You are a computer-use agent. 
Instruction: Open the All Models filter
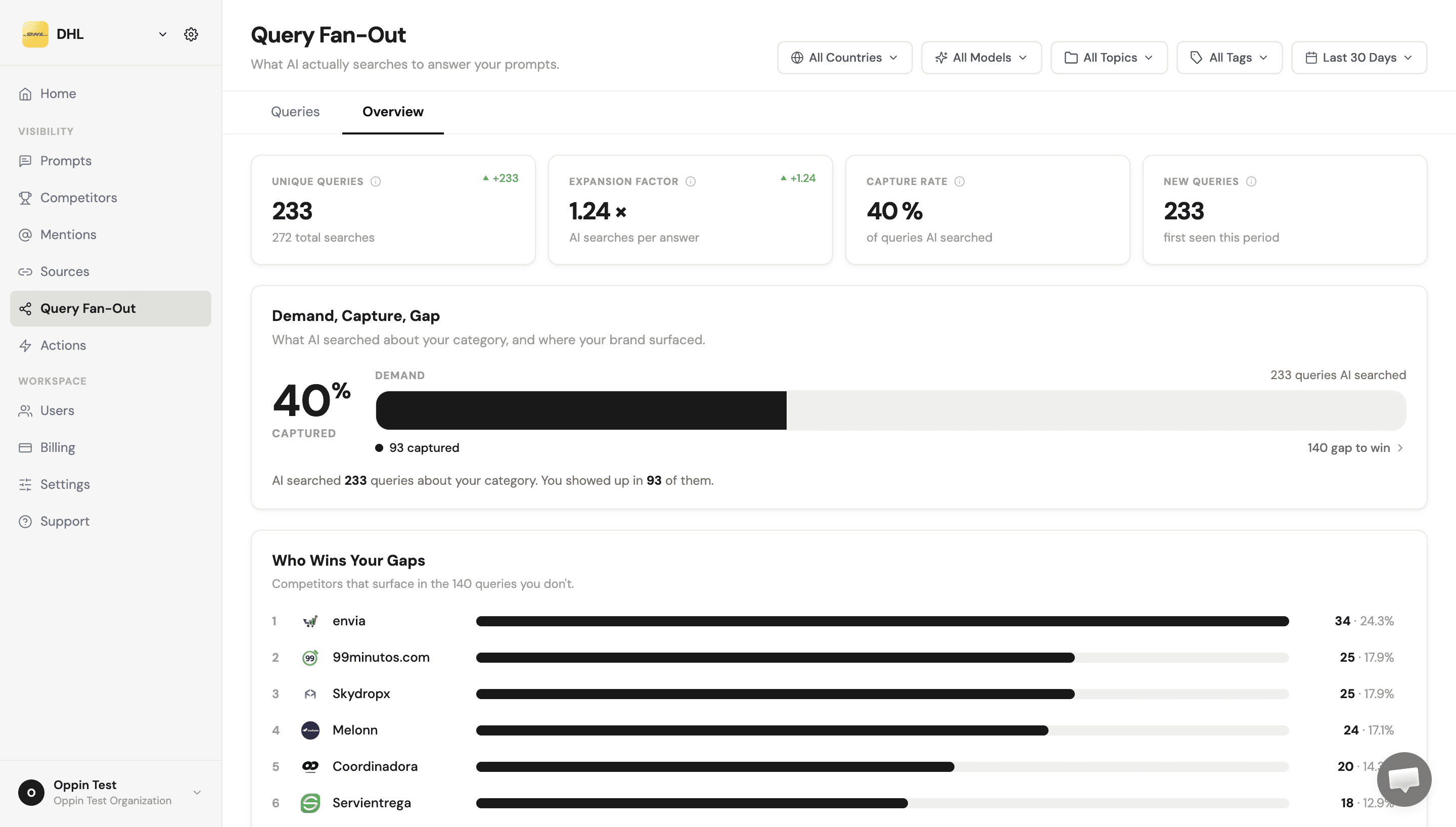click(981, 57)
